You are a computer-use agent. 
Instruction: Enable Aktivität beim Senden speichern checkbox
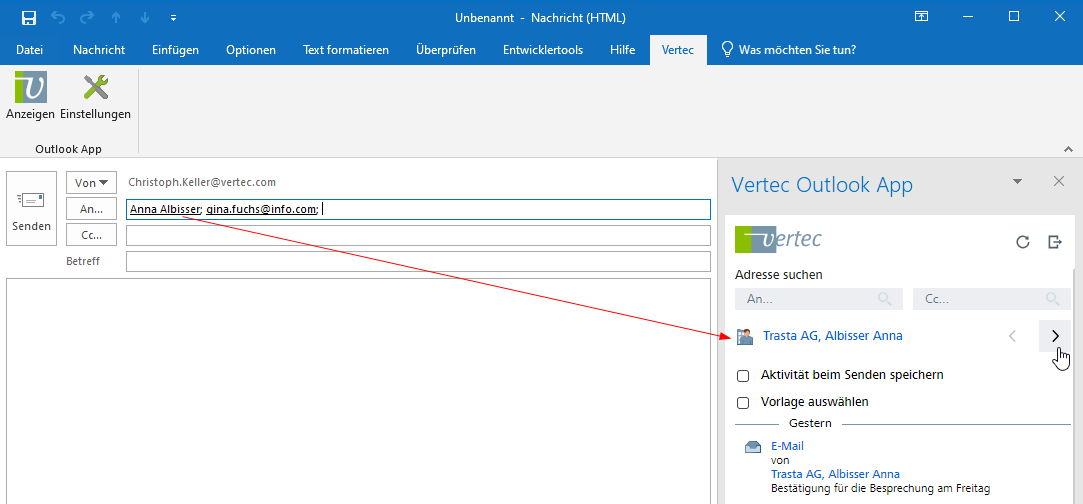point(743,376)
